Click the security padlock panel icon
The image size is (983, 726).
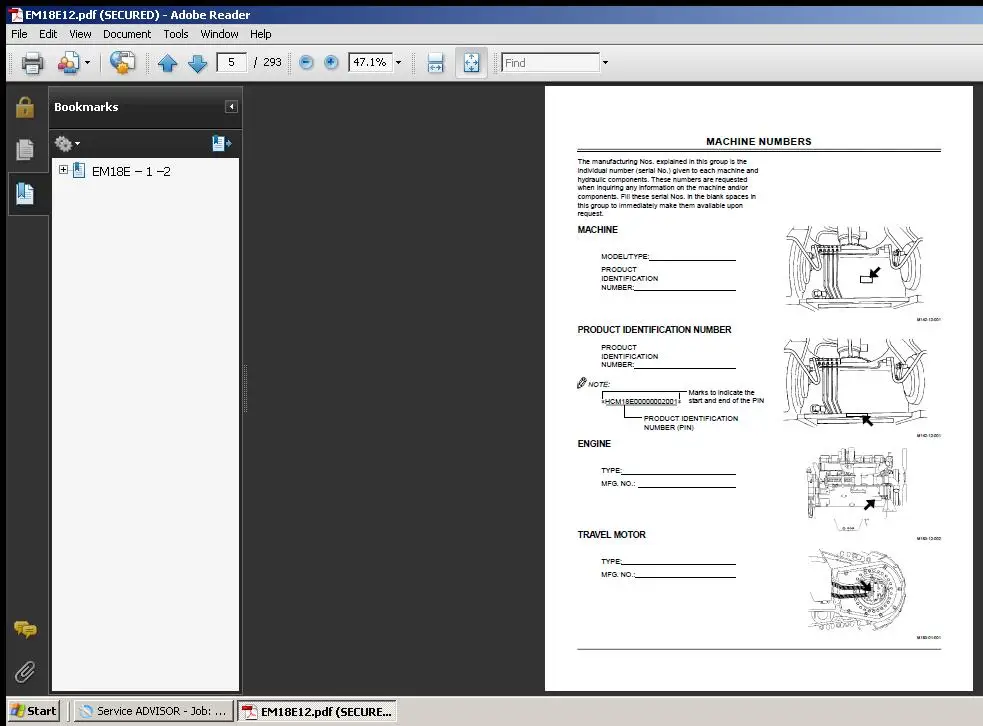25,107
